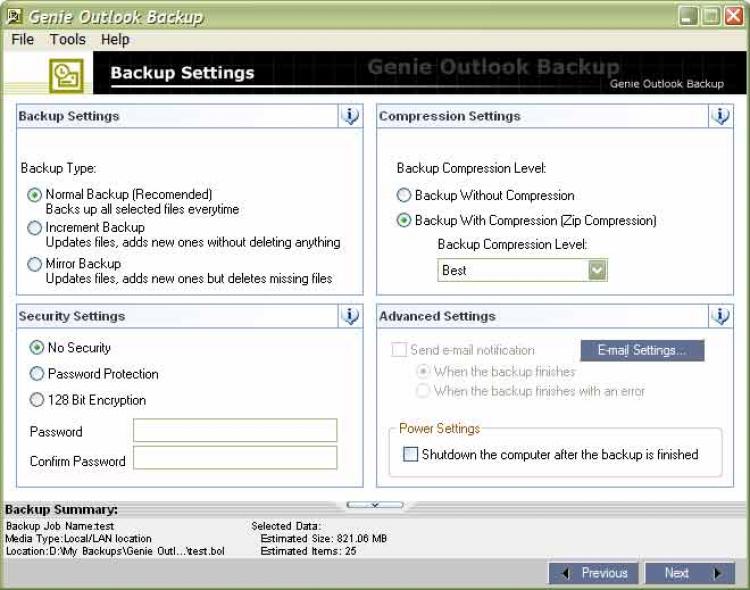Open the File menu
Screen dimensions: 750x590
pos(22,40)
